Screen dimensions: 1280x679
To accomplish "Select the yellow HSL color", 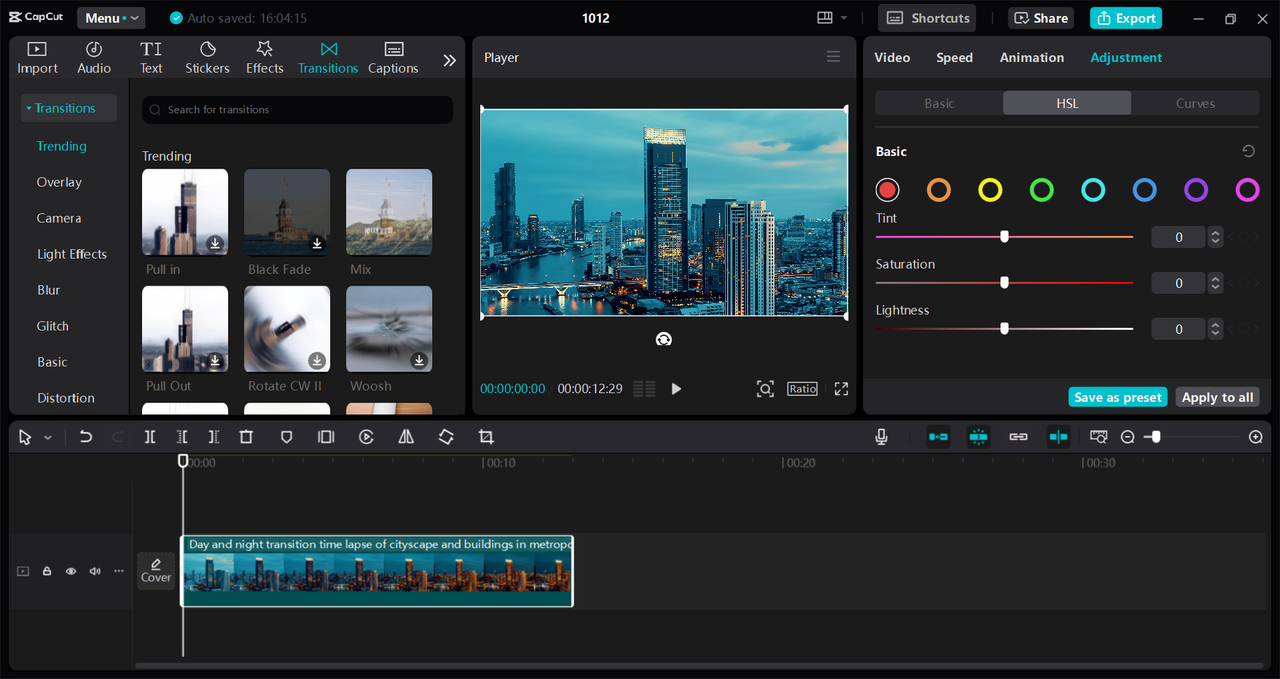I will 990,190.
